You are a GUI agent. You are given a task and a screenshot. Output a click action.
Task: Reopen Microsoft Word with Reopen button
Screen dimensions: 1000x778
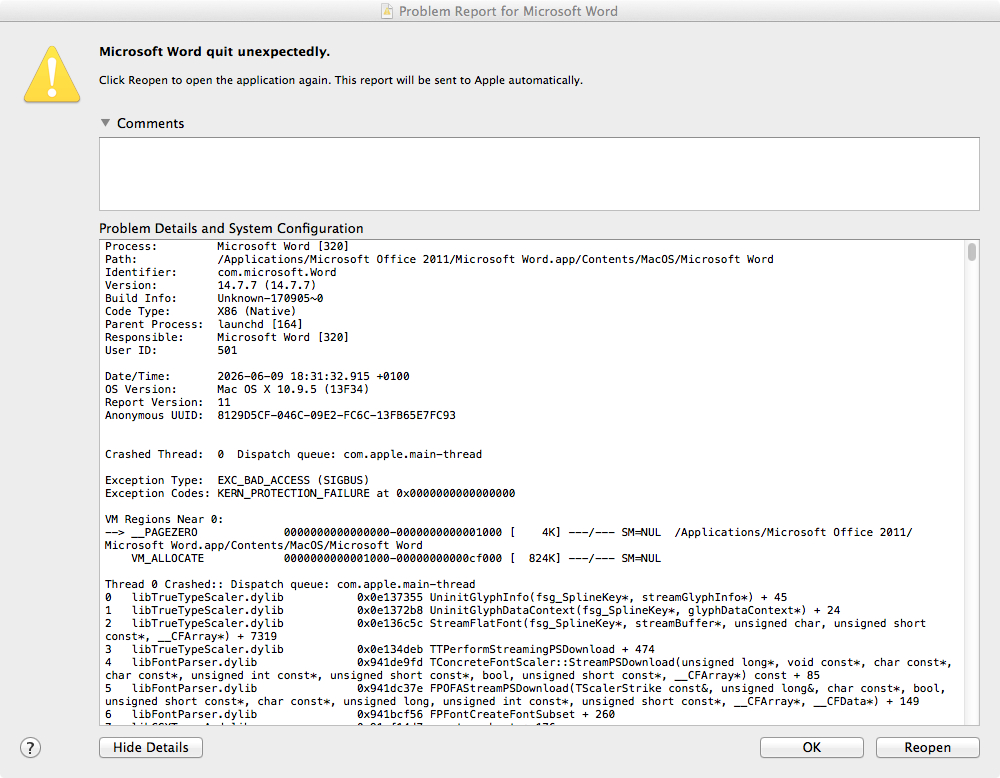coord(927,747)
